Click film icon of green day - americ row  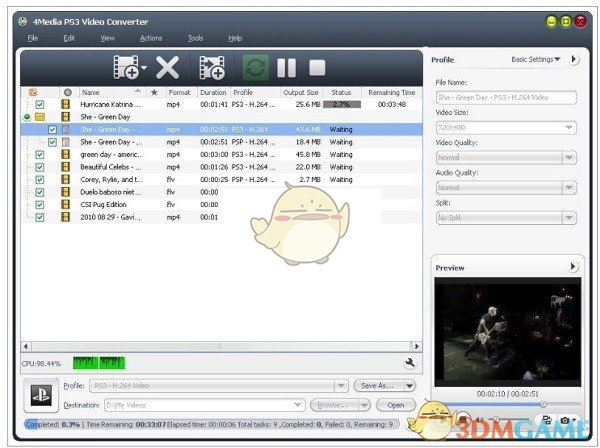[x=66, y=154]
